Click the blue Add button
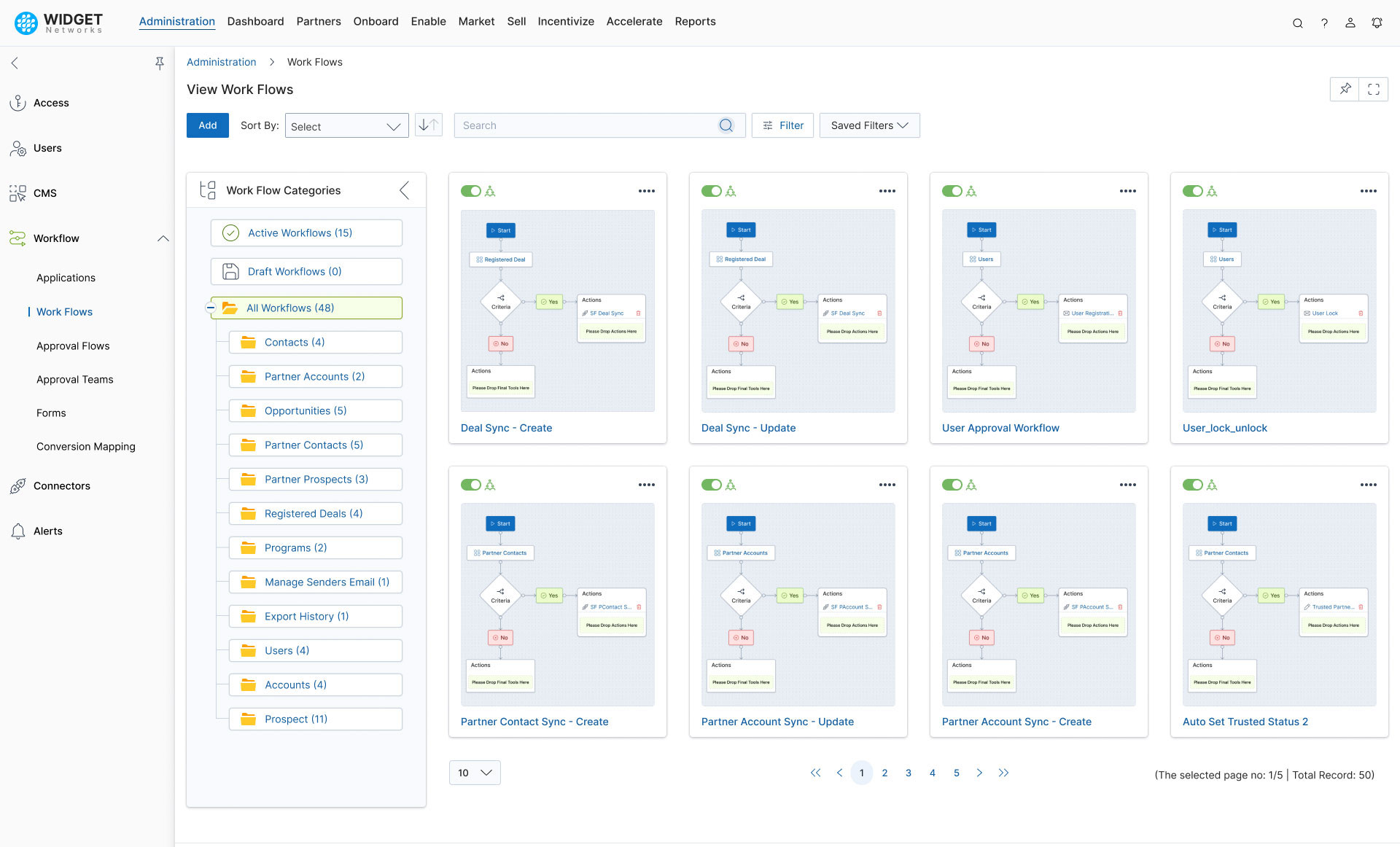 point(208,125)
